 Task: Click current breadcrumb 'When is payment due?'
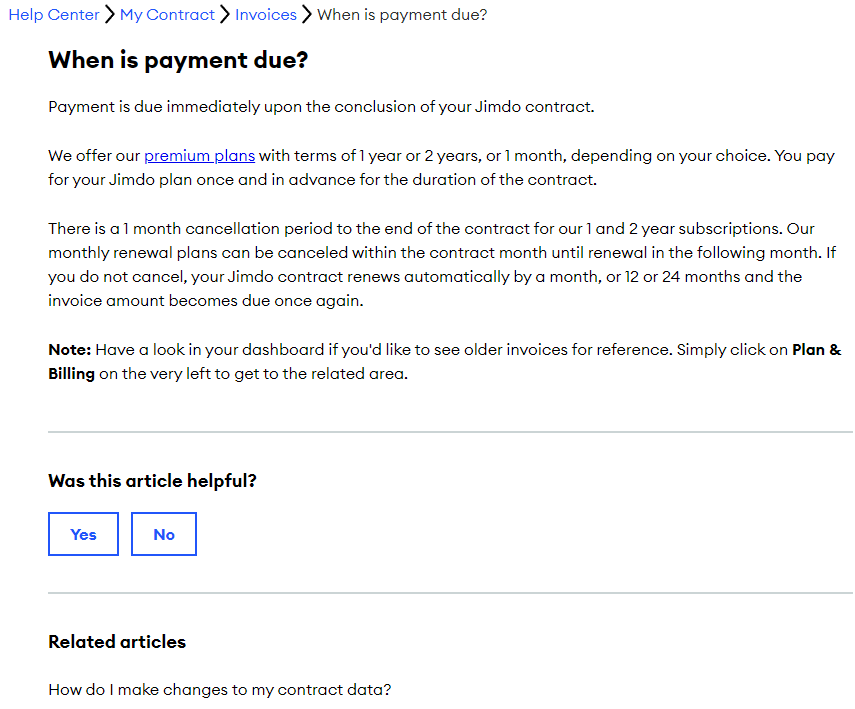point(402,15)
